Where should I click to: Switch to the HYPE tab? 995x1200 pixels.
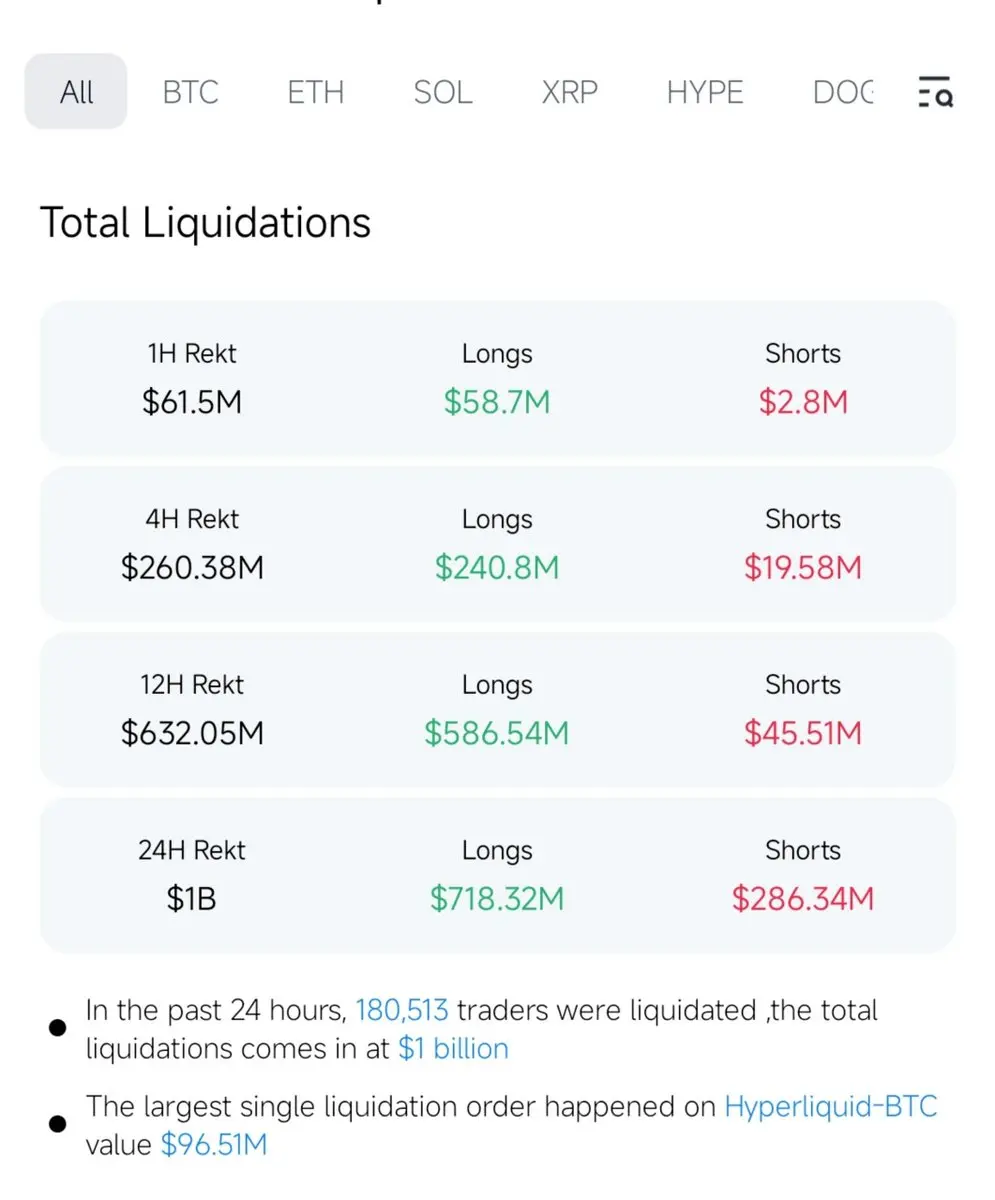tap(705, 93)
